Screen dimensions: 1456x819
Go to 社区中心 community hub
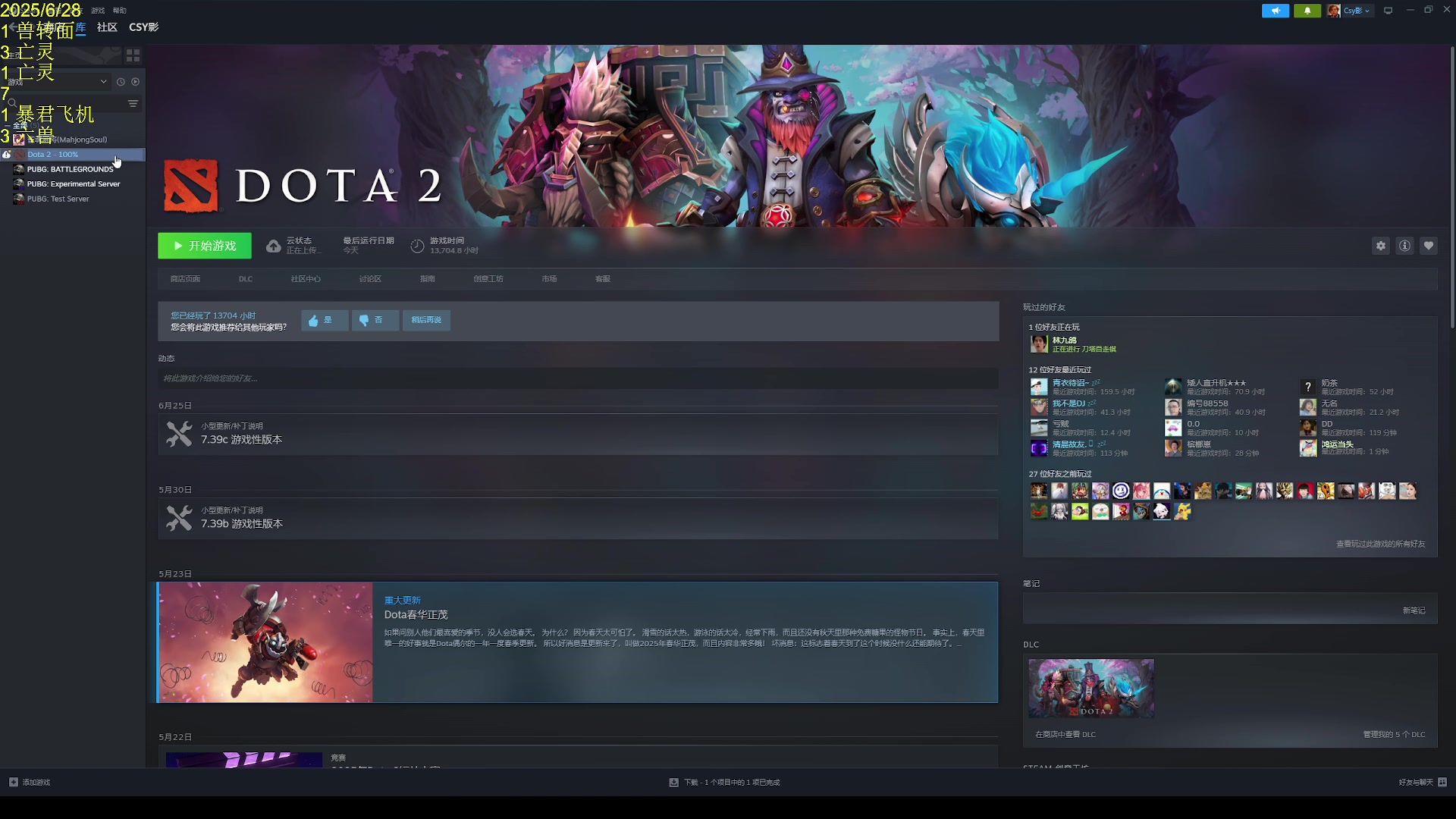(306, 279)
